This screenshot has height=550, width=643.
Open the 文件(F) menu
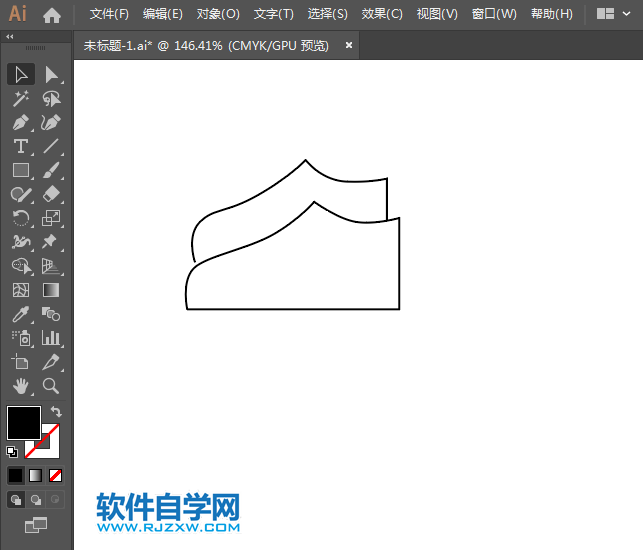[x=109, y=14]
